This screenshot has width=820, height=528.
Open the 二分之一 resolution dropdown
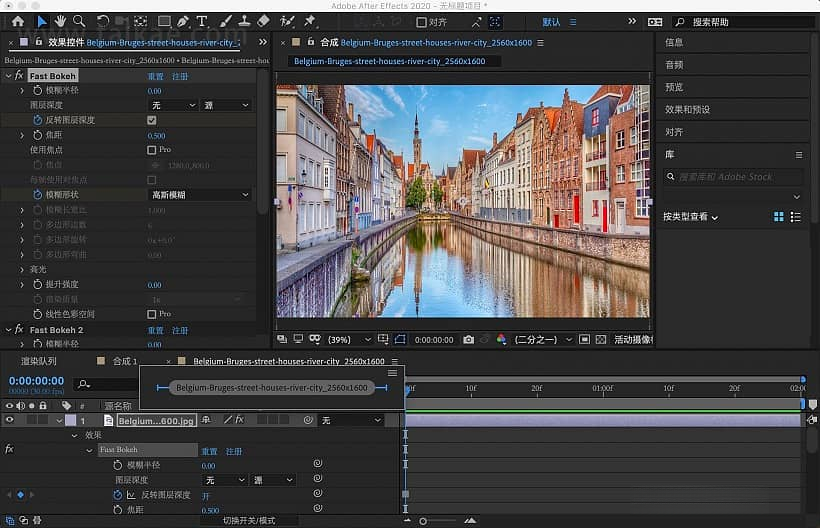(x=543, y=340)
